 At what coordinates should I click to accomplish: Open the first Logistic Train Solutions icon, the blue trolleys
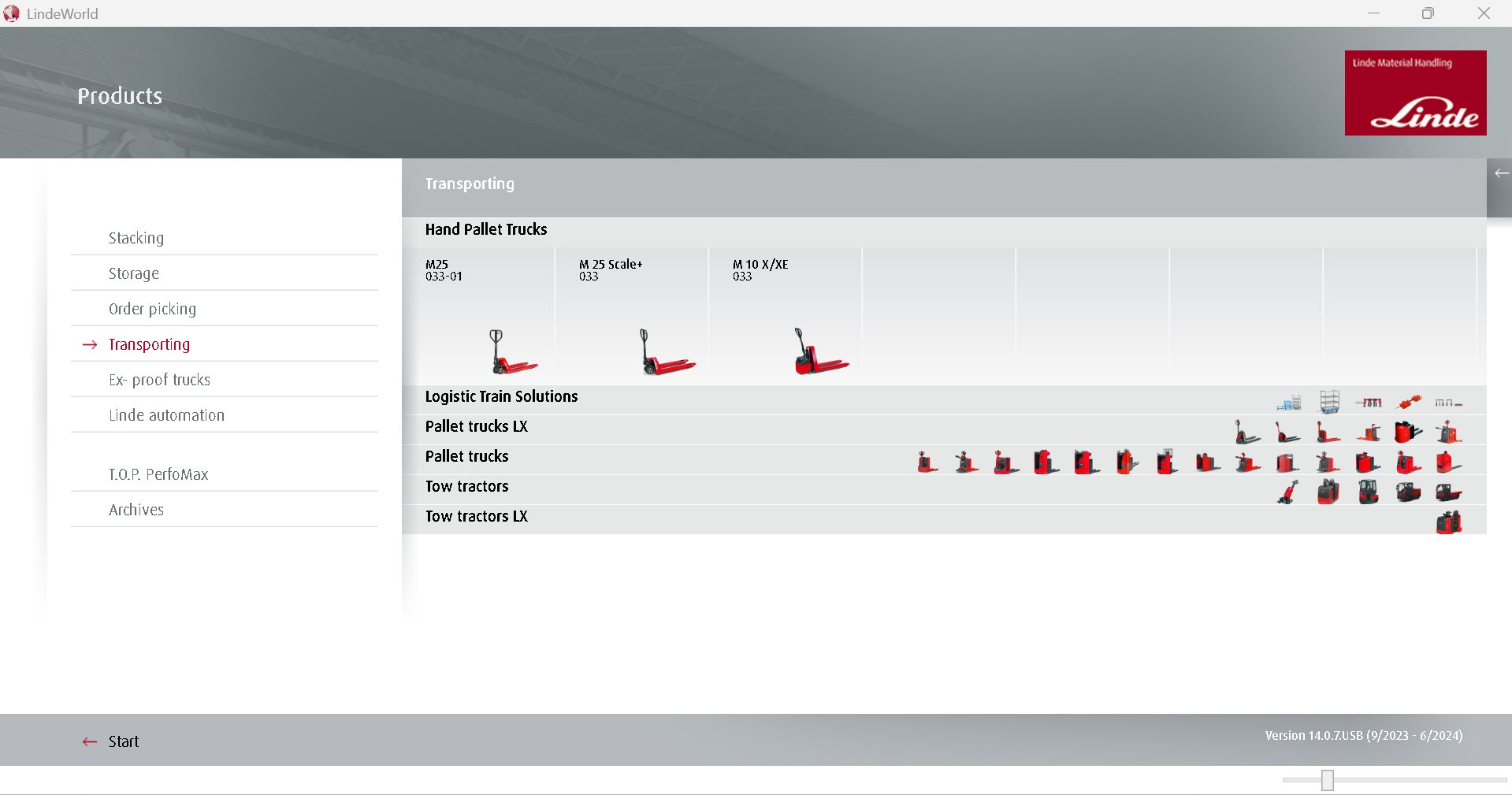tap(1288, 403)
